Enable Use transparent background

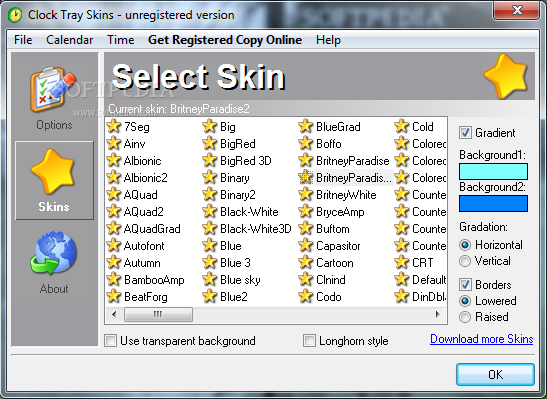pos(111,340)
